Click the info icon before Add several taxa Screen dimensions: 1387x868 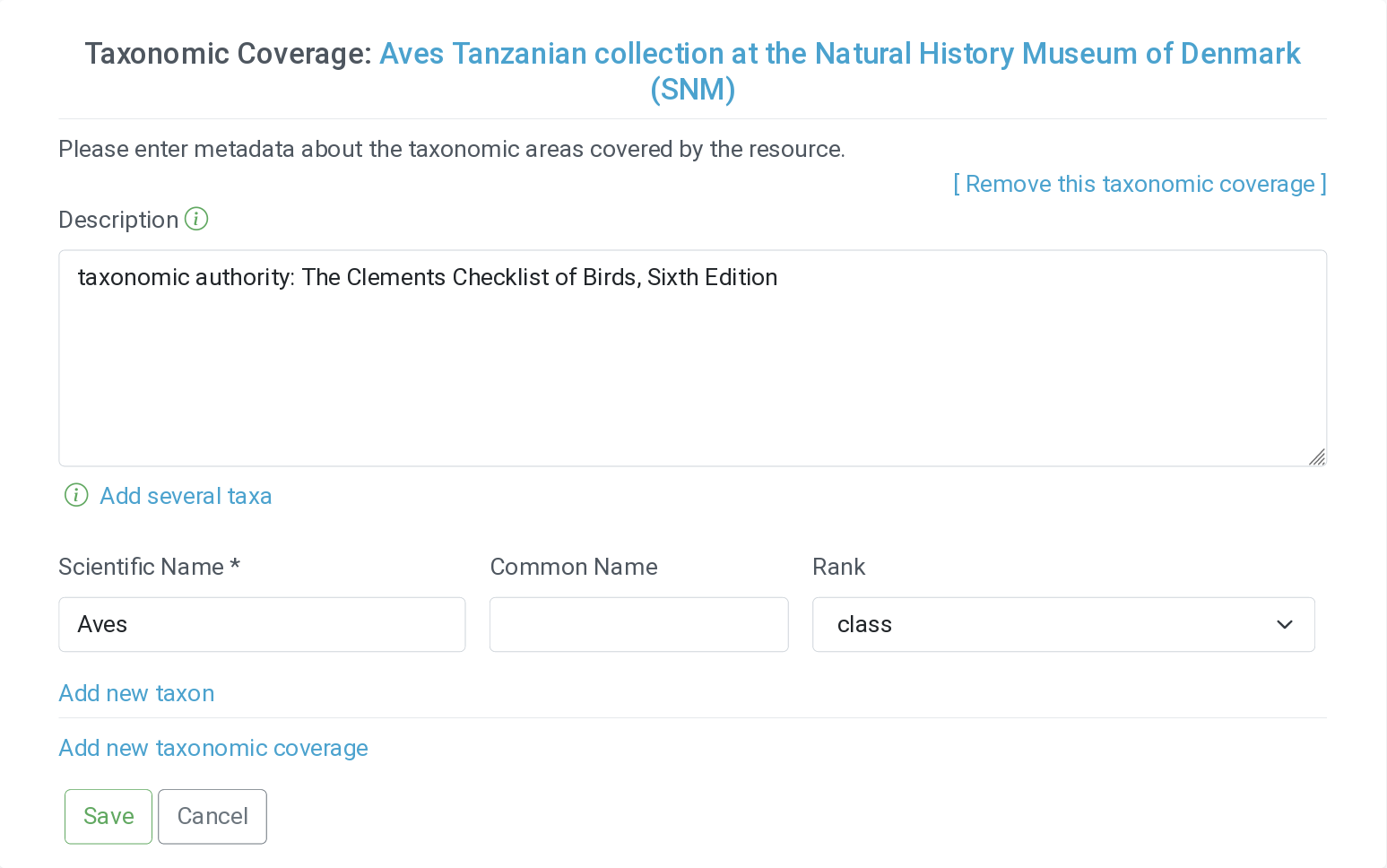point(76,495)
